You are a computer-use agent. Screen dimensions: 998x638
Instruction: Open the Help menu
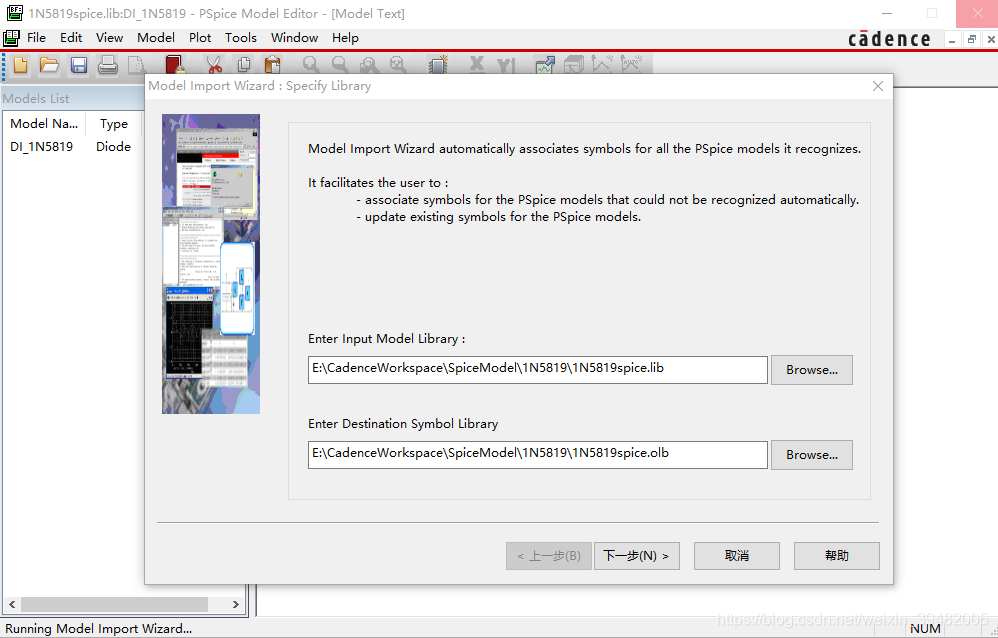click(x=345, y=38)
